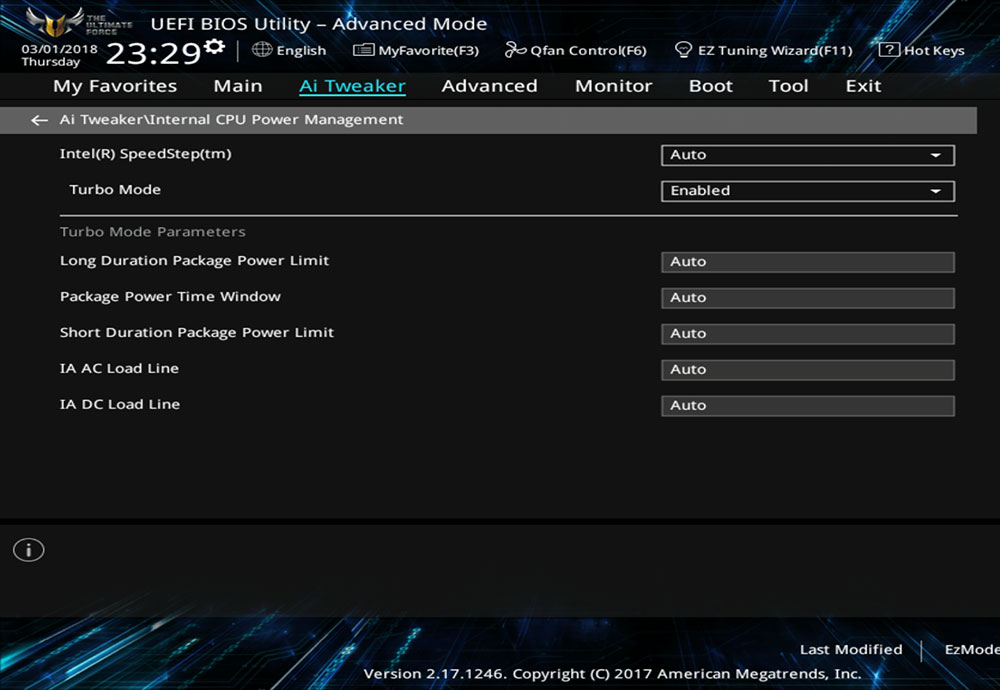Image resolution: width=1000 pixels, height=690 pixels.
Task: Click the IA DC Load Line label
Action: (120, 404)
